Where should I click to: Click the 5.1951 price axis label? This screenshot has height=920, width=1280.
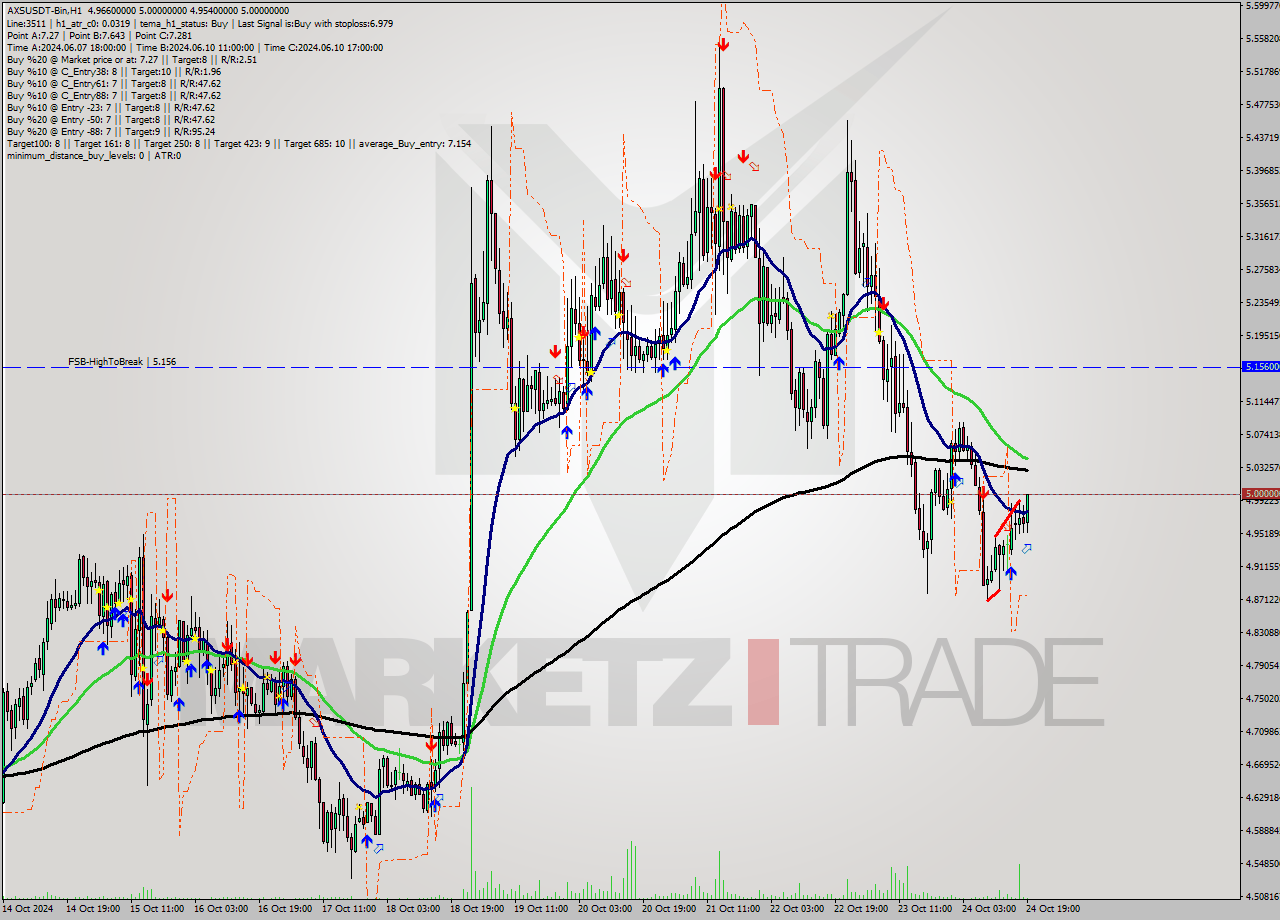pyautogui.click(x=1262, y=336)
